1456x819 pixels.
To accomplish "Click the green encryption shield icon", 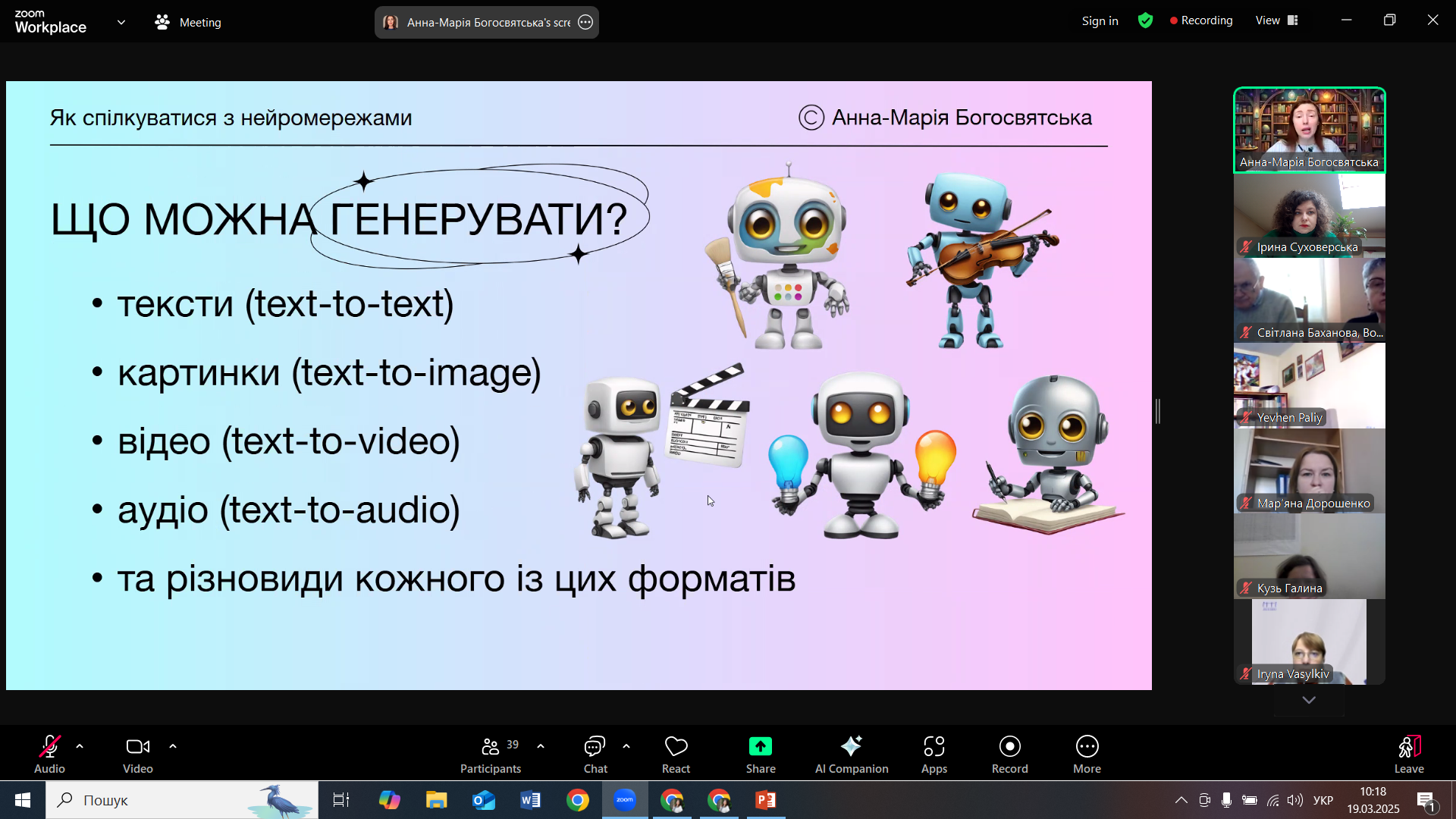I will [x=1145, y=21].
